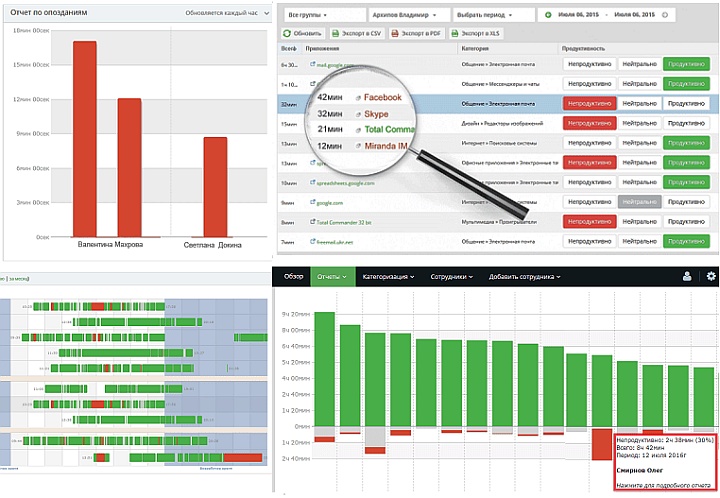This screenshot has height=498, width=720.
Task: Click the start date field after the green plus
Action: 579,15
